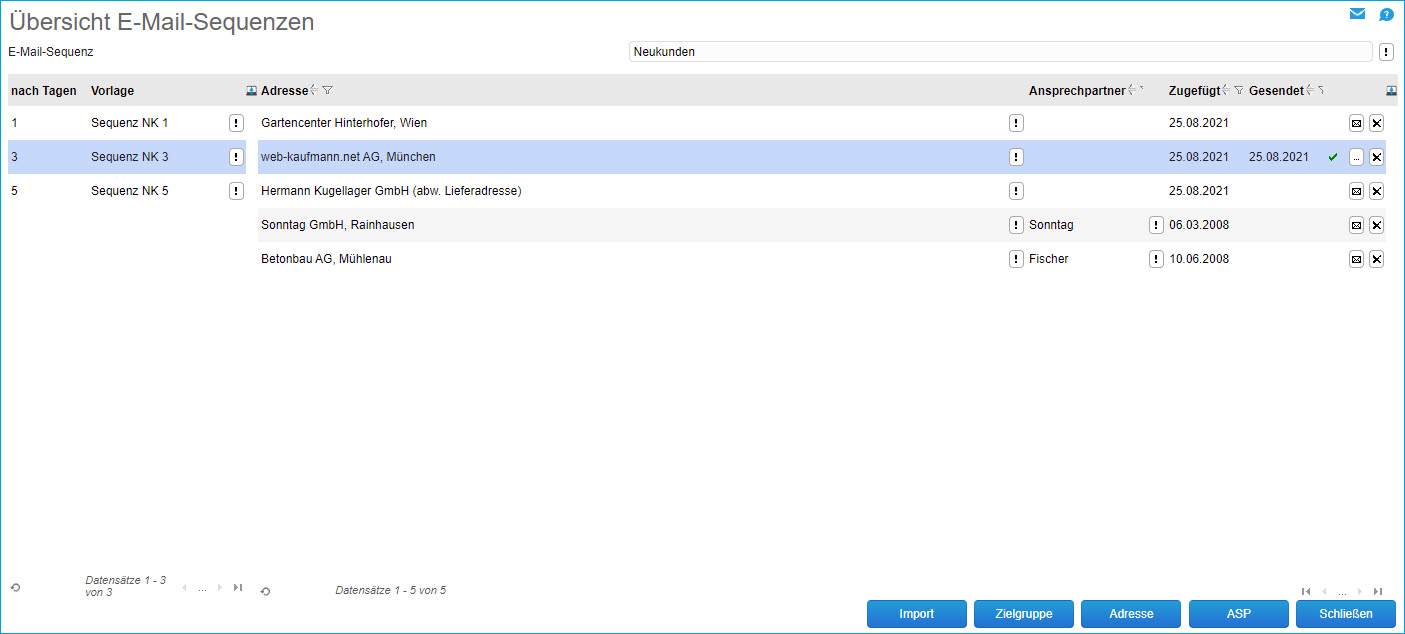Click the blue envelope icon at top right
The height and width of the screenshot is (634, 1405).
pos(1357,14)
